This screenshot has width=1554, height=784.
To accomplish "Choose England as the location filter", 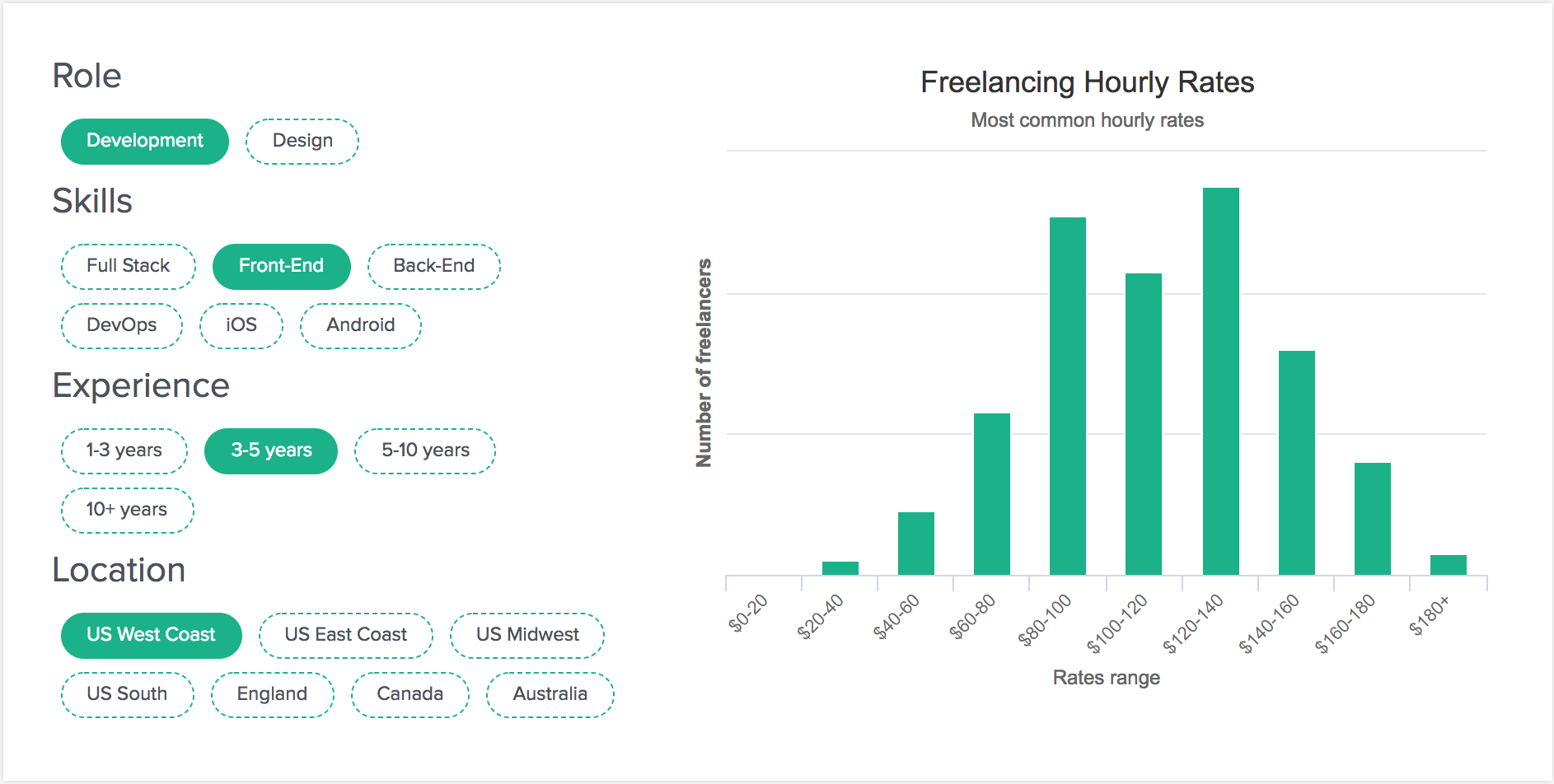I will [272, 693].
